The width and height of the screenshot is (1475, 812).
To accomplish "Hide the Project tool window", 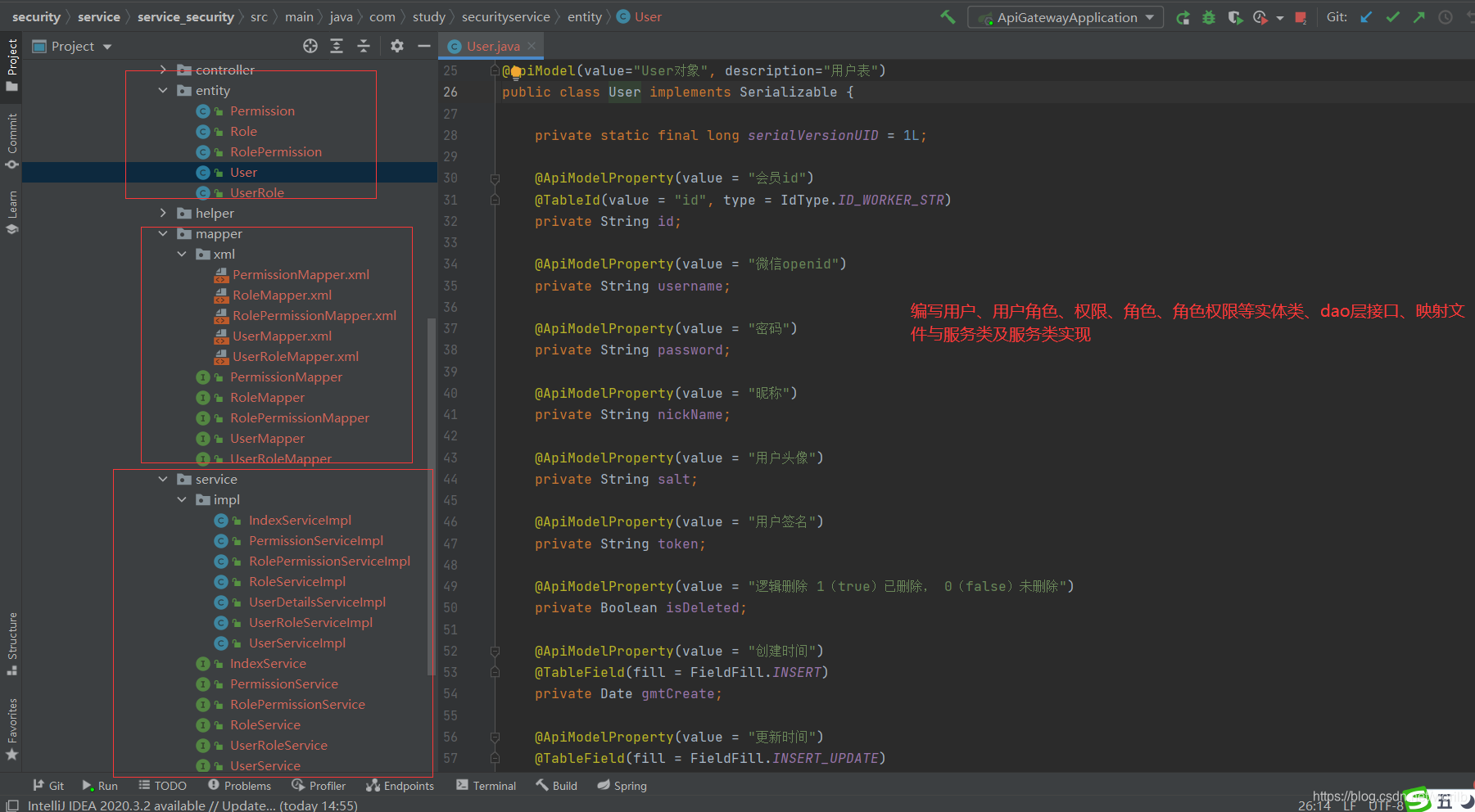I will point(423,46).
